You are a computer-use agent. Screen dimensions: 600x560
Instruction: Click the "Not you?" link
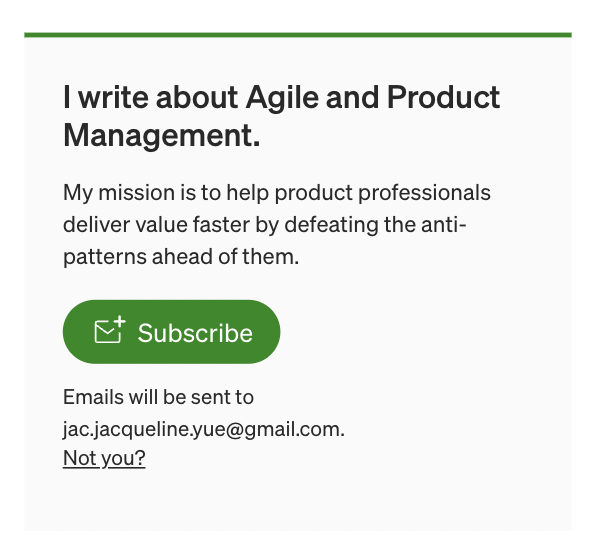click(104, 459)
